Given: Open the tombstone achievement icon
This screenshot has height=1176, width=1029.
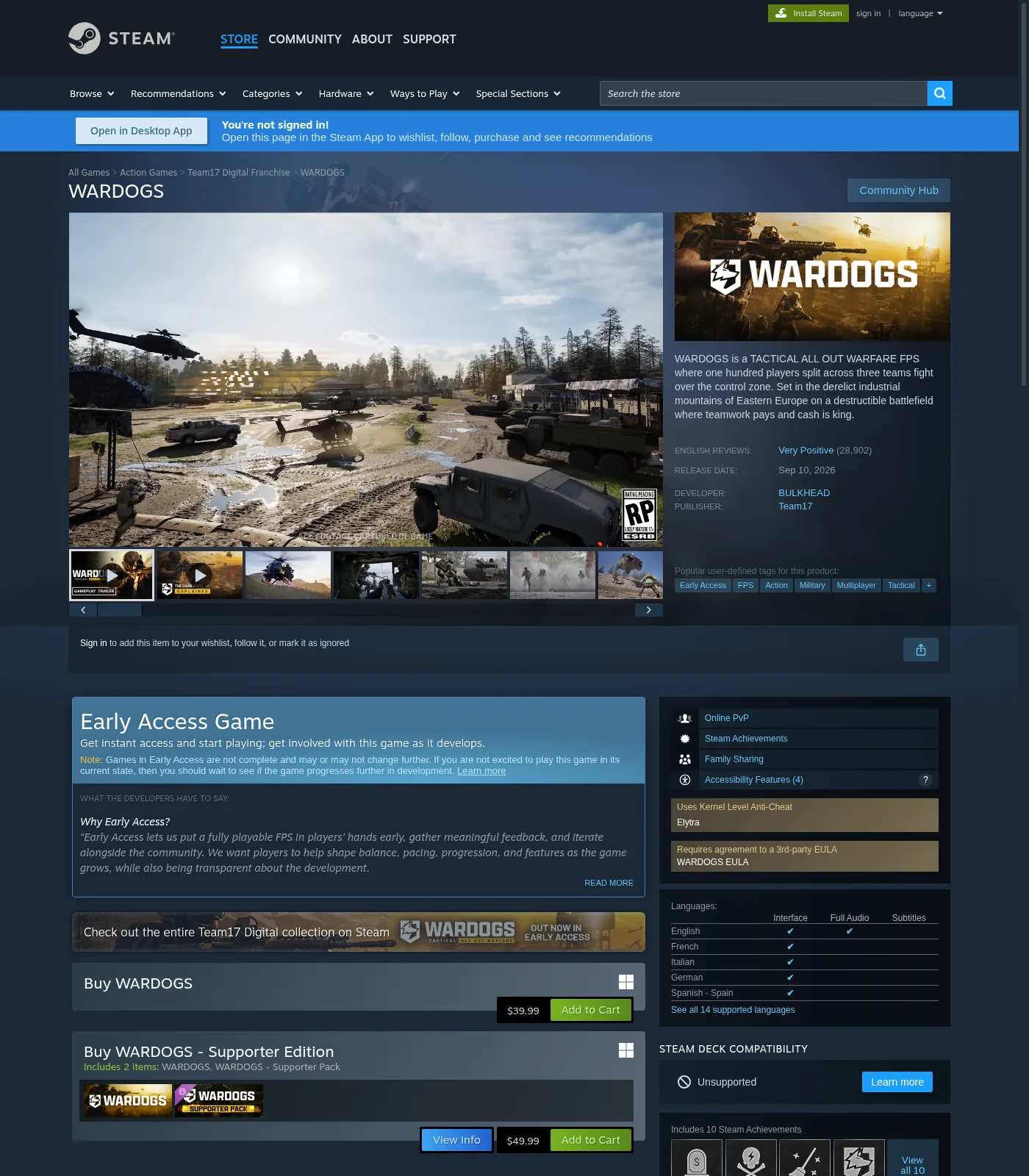Looking at the screenshot, I should click(x=696, y=1158).
